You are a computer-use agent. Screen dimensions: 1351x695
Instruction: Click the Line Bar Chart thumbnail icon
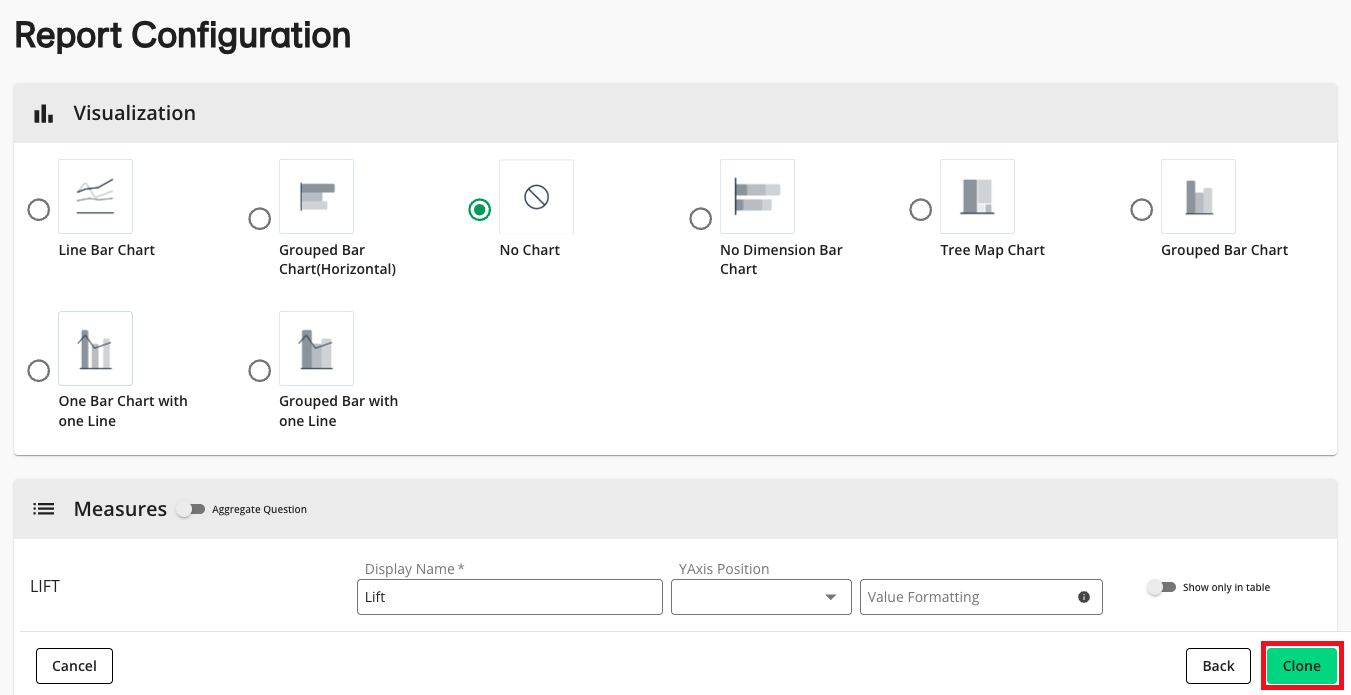coord(96,196)
